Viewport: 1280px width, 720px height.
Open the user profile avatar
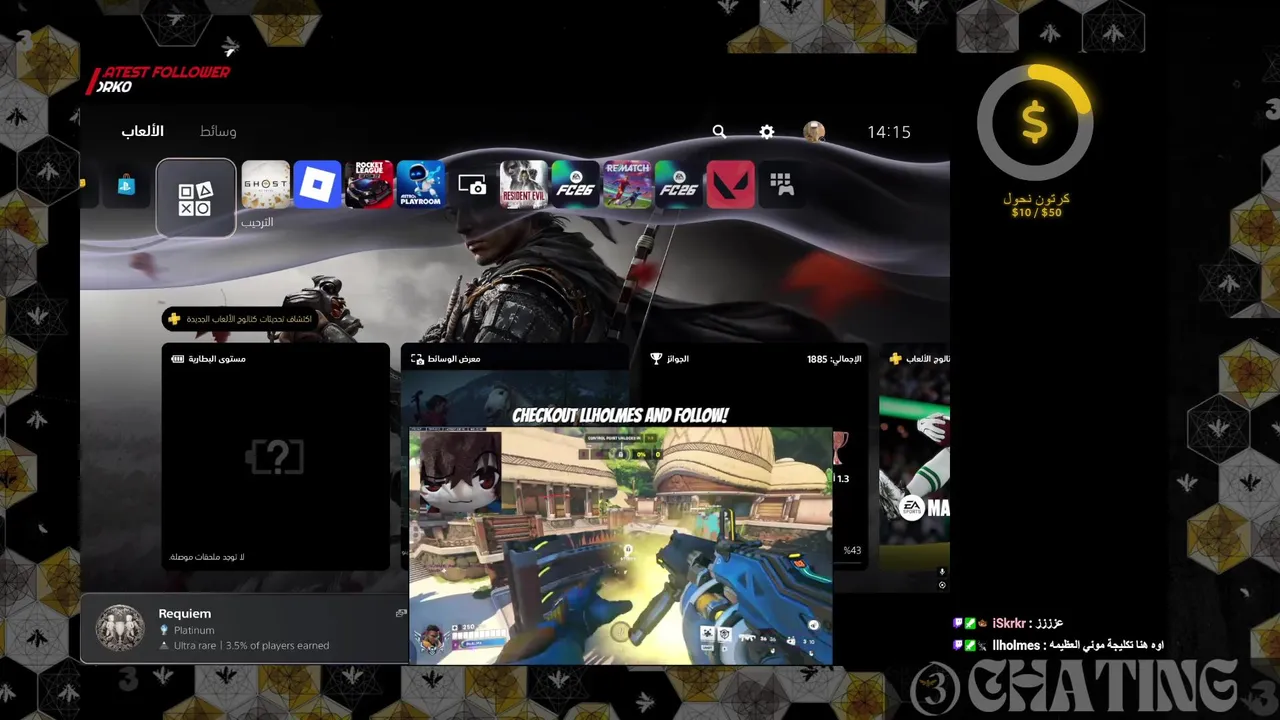[814, 131]
